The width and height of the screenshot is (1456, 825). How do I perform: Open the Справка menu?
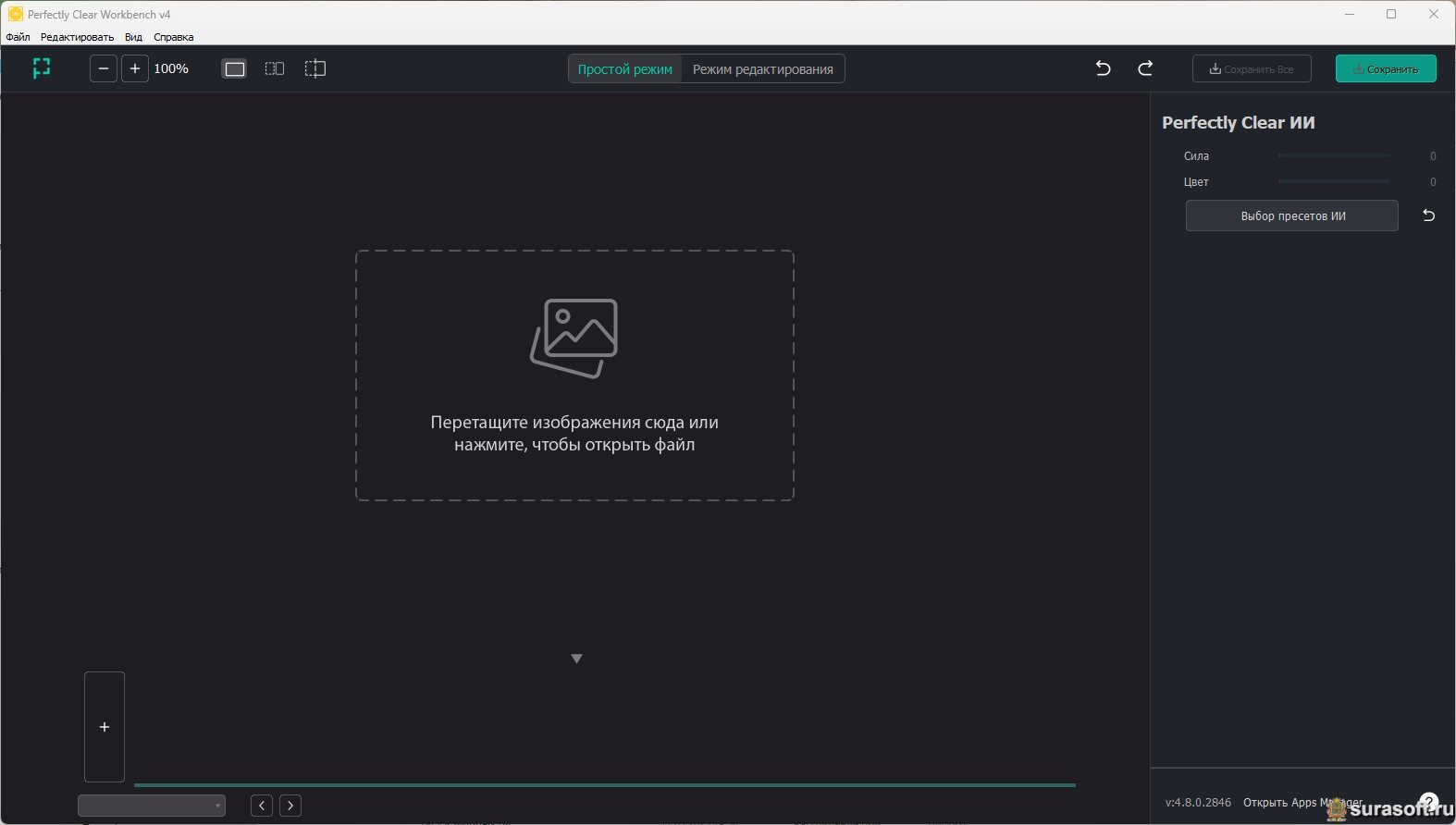point(174,37)
